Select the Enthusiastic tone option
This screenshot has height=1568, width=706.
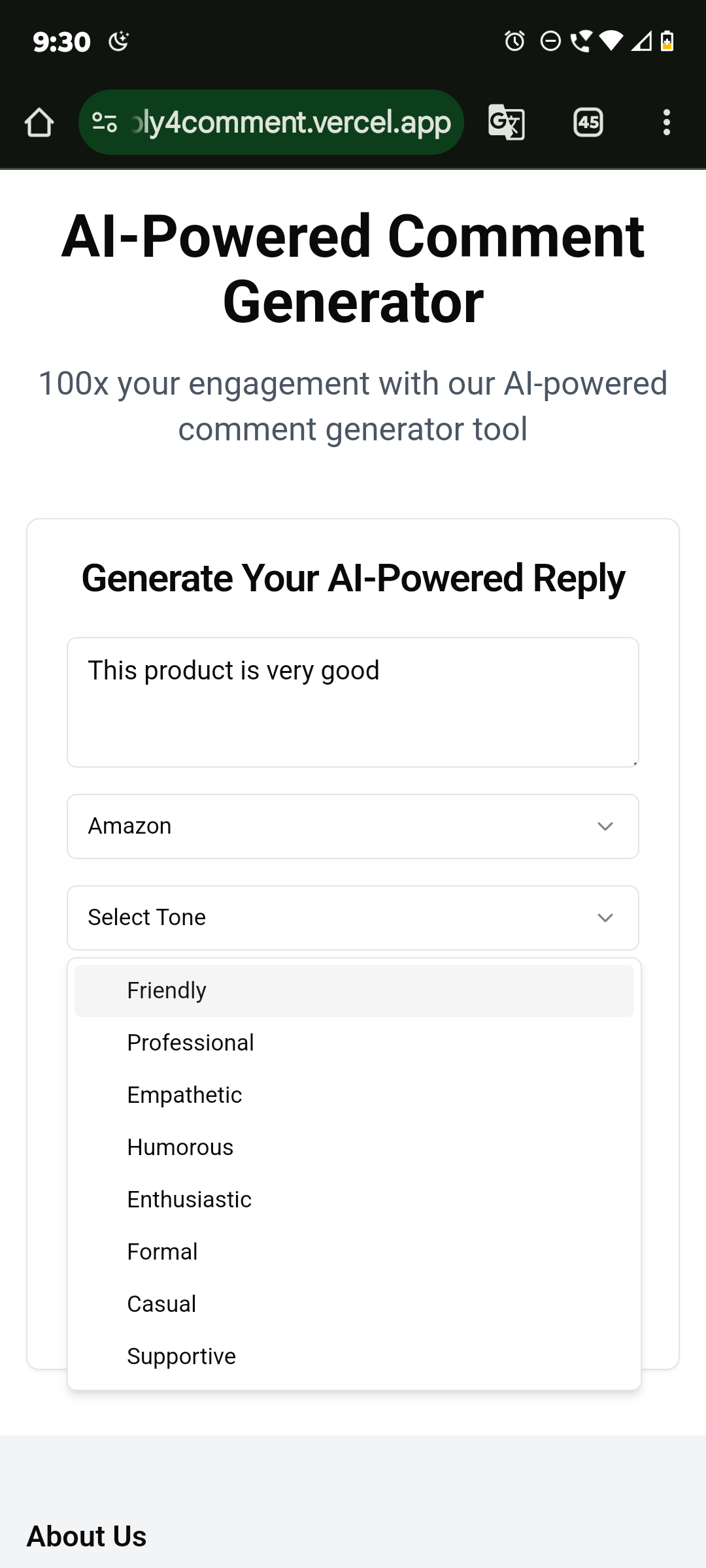pyautogui.click(x=354, y=1200)
